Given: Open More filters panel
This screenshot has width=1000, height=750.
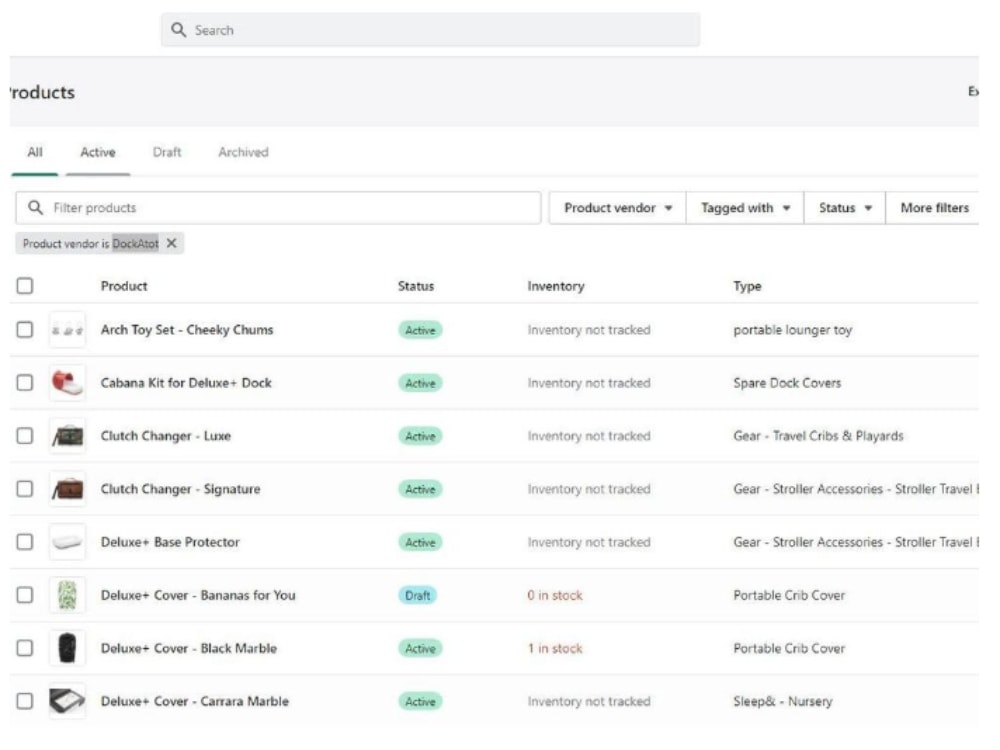Looking at the screenshot, I should pyautogui.click(x=934, y=208).
